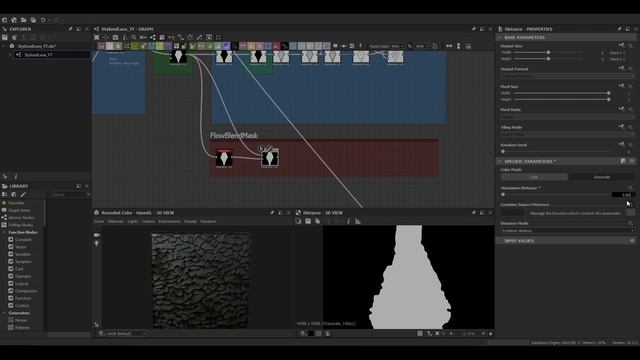Pin the Properties panel with pin icon

[x=619, y=29]
